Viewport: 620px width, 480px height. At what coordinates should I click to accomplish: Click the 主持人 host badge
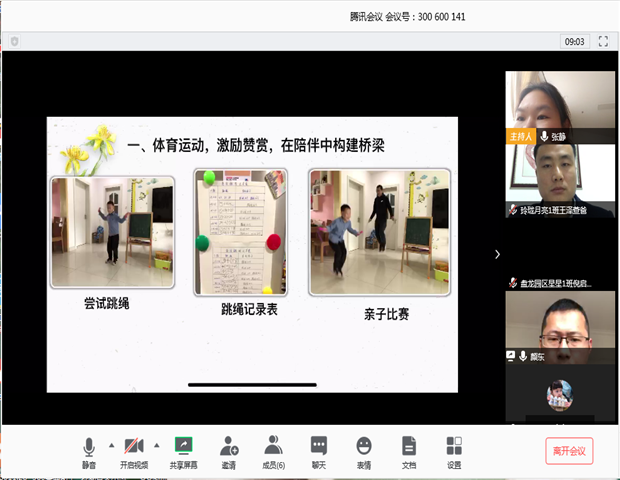(519, 136)
